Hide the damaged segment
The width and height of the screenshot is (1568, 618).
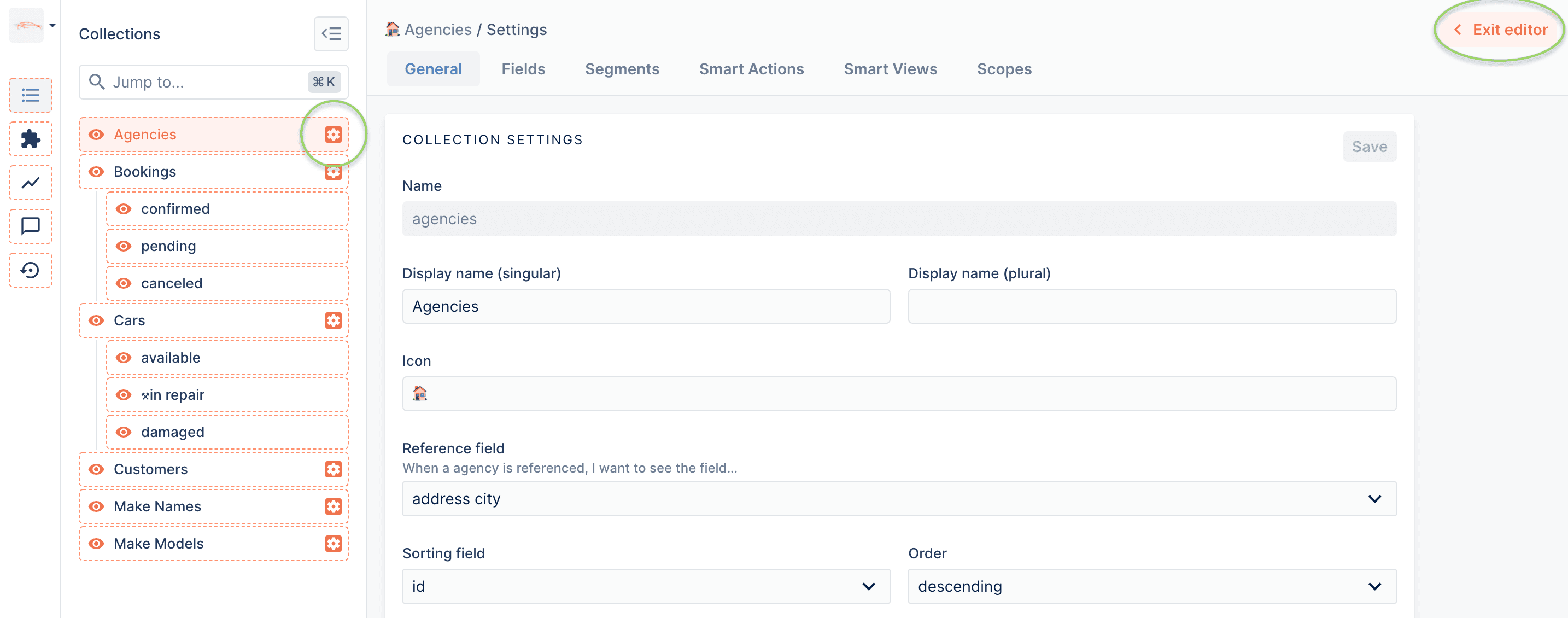coord(124,432)
